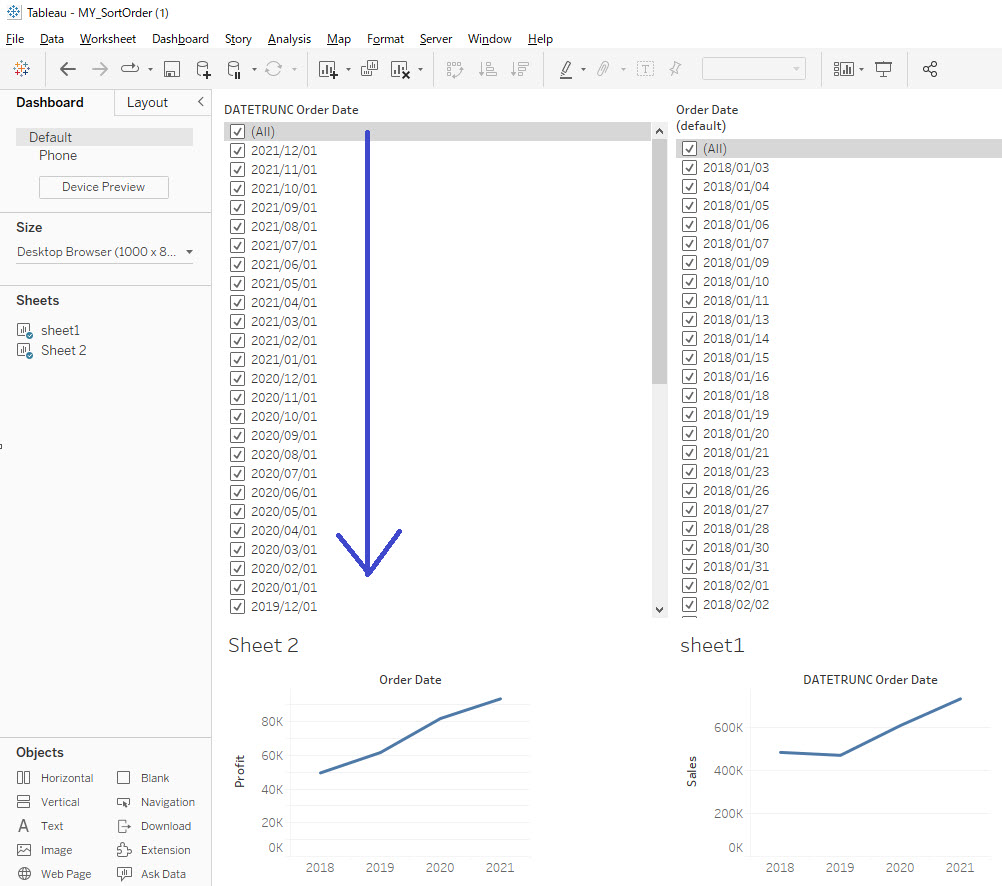
Task: Open the Worksheet menu
Action: click(107, 39)
